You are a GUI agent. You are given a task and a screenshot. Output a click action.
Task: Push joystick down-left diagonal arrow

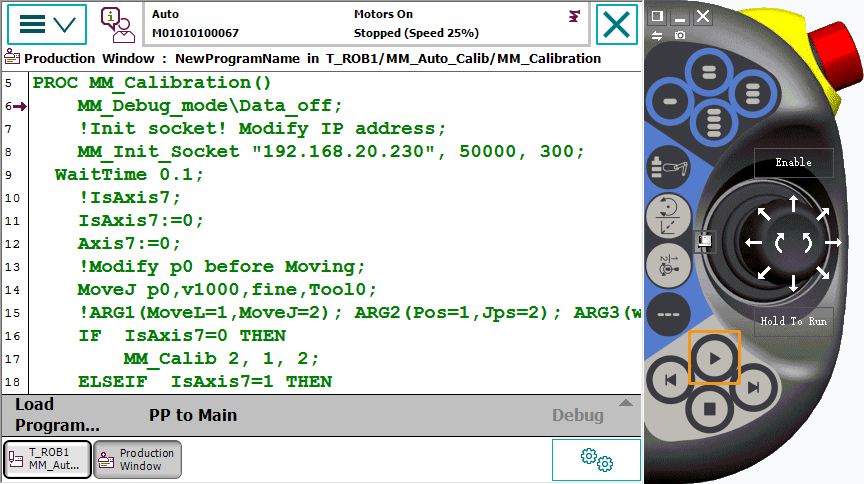click(764, 272)
